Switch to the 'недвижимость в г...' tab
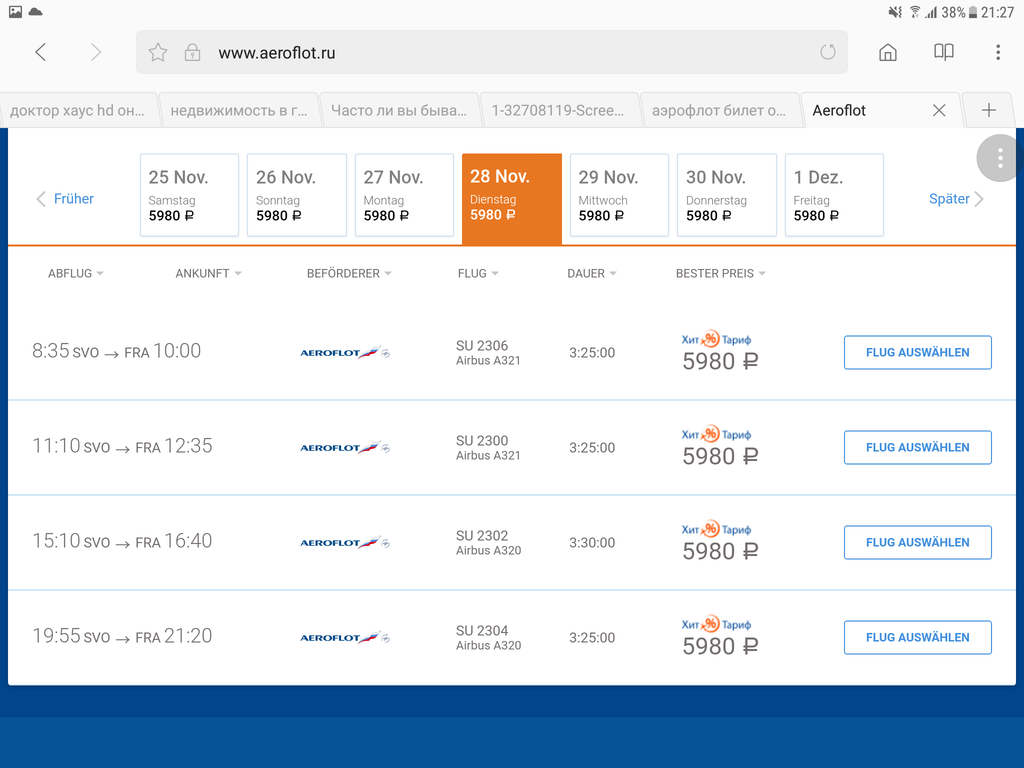This screenshot has width=1024, height=768. coord(239,110)
